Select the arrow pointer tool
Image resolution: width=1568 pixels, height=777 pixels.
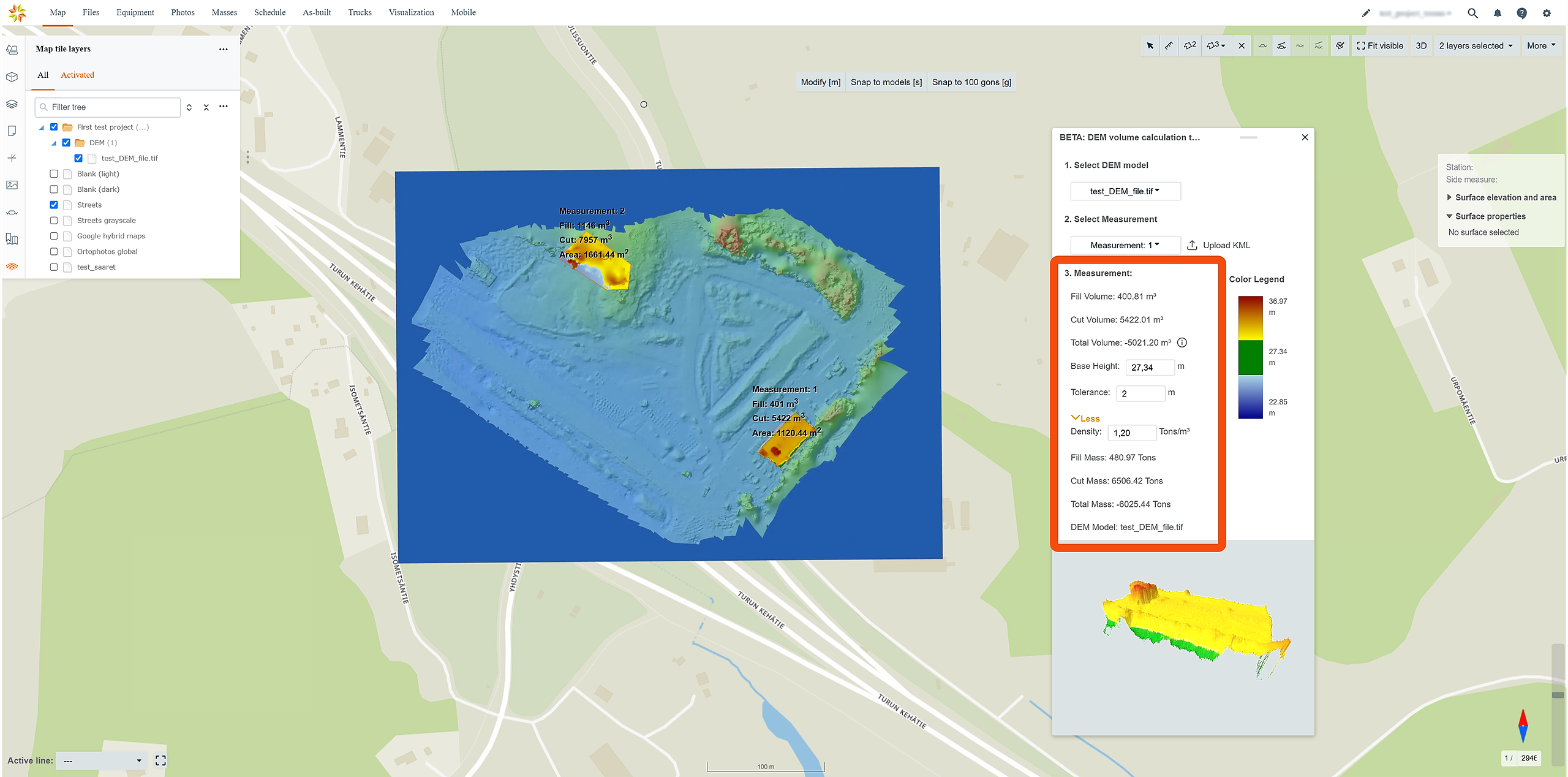[1150, 46]
